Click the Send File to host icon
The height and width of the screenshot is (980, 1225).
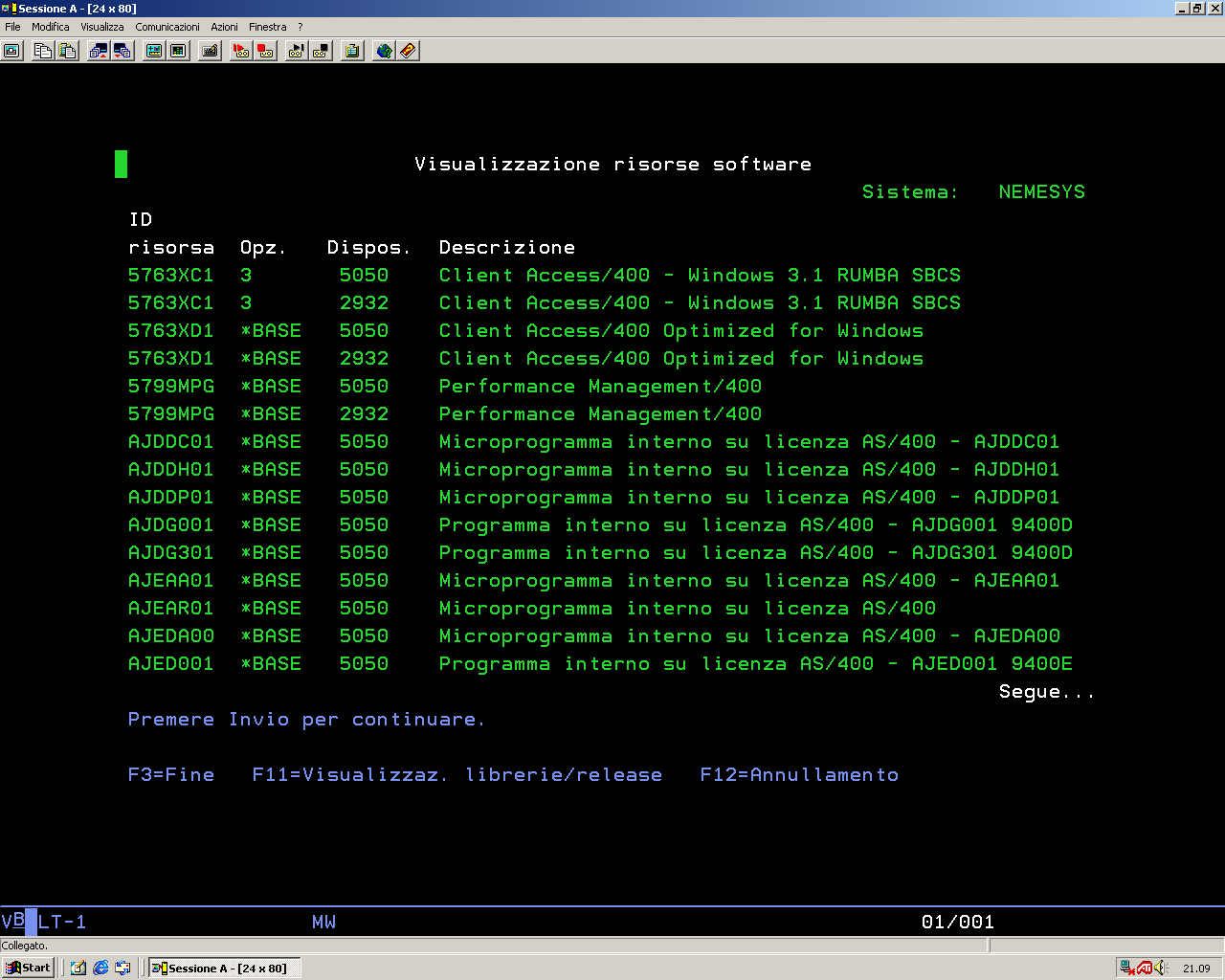click(98, 51)
